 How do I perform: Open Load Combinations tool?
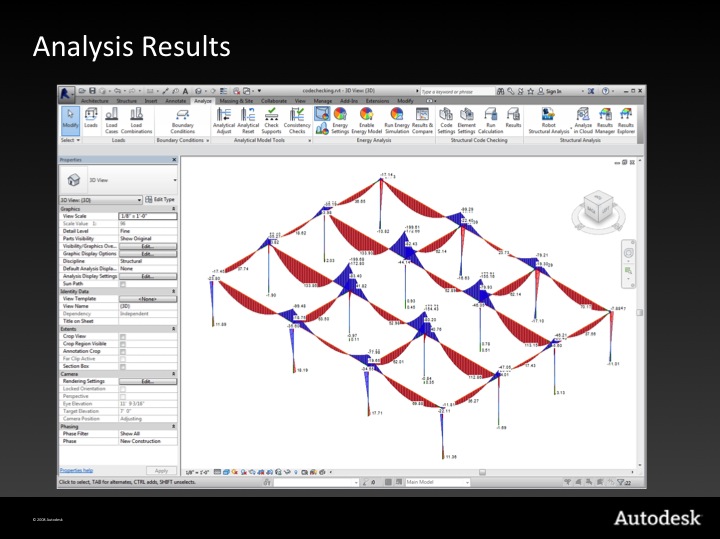point(136,121)
